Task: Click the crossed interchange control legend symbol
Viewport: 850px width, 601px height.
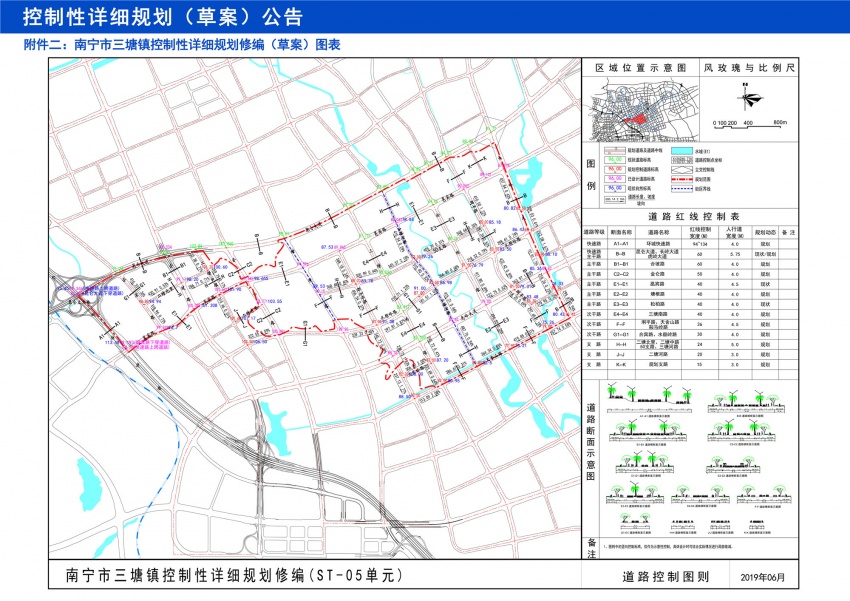Action: [x=682, y=170]
